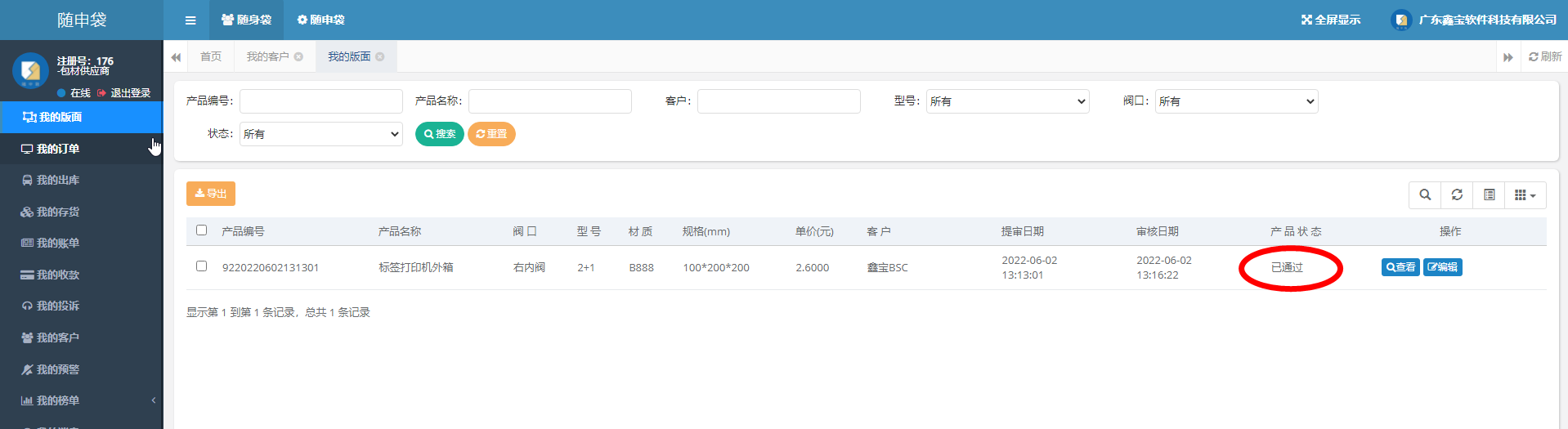Expand 我的榜单 sidebar submenu
Image resolution: width=1568 pixels, height=429 pixels.
pyautogui.click(x=81, y=400)
